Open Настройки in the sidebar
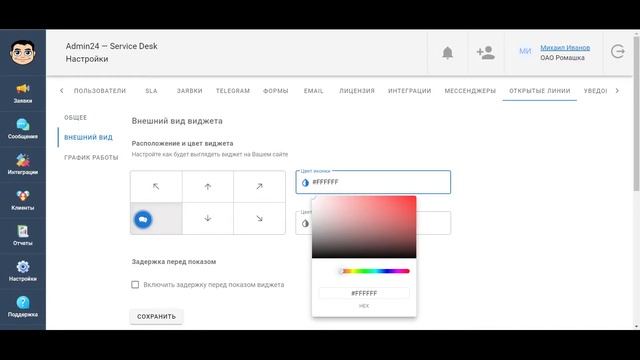The width and height of the screenshot is (640, 360). click(23, 271)
